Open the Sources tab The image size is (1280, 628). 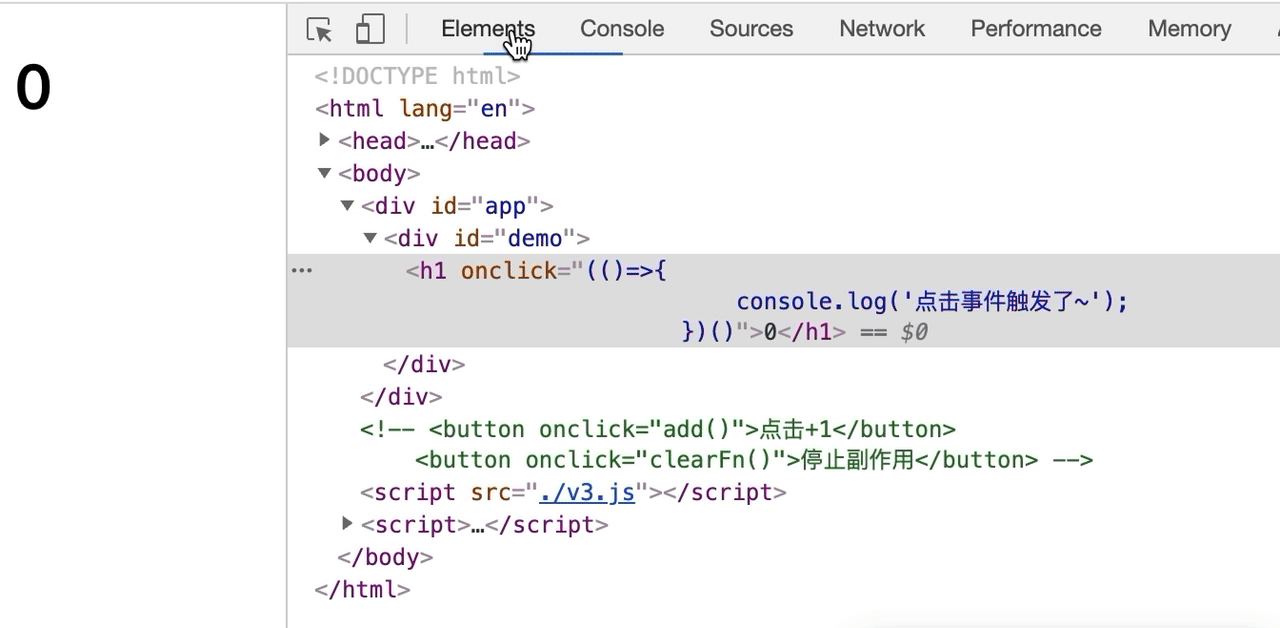tap(751, 29)
